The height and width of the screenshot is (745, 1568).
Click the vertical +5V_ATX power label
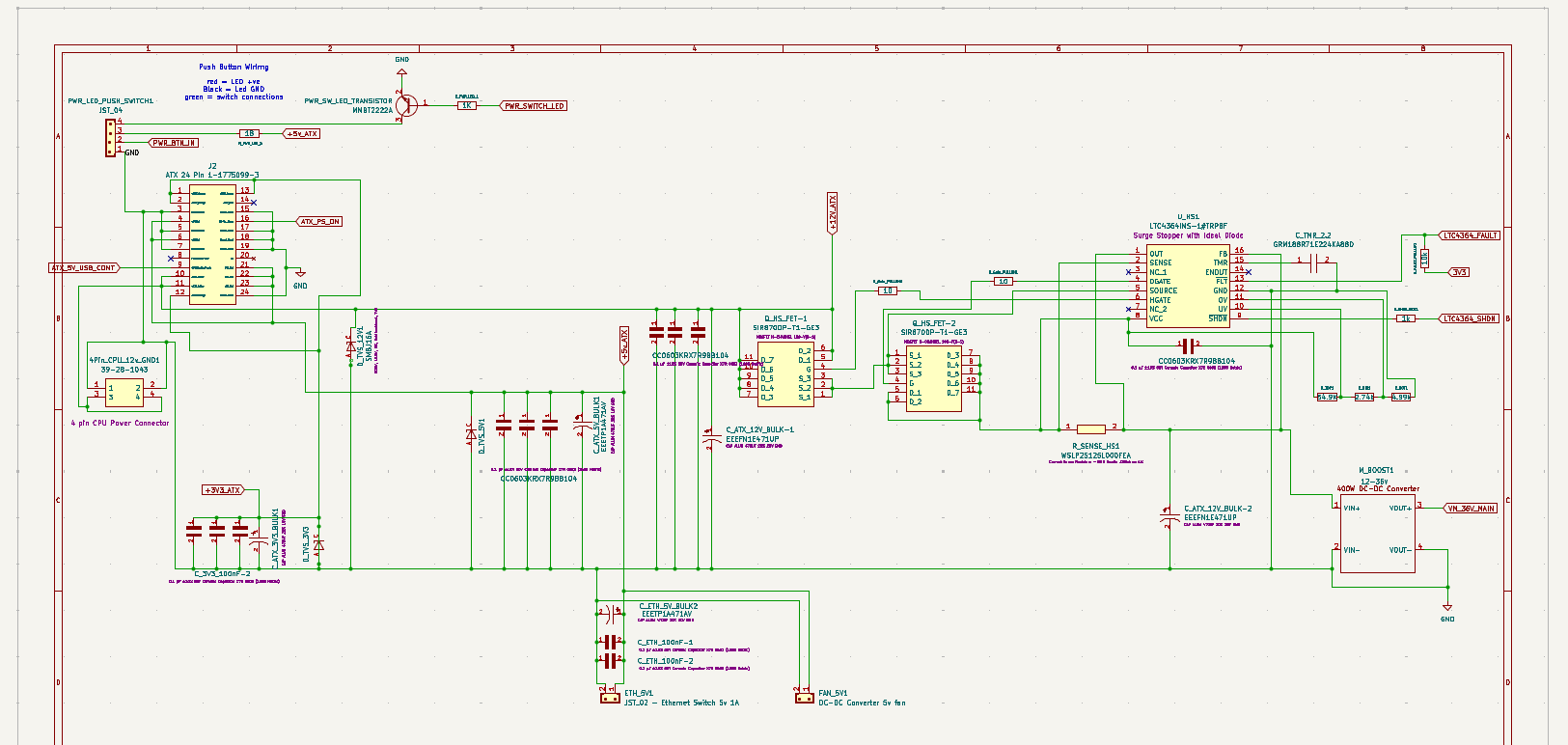point(624,345)
